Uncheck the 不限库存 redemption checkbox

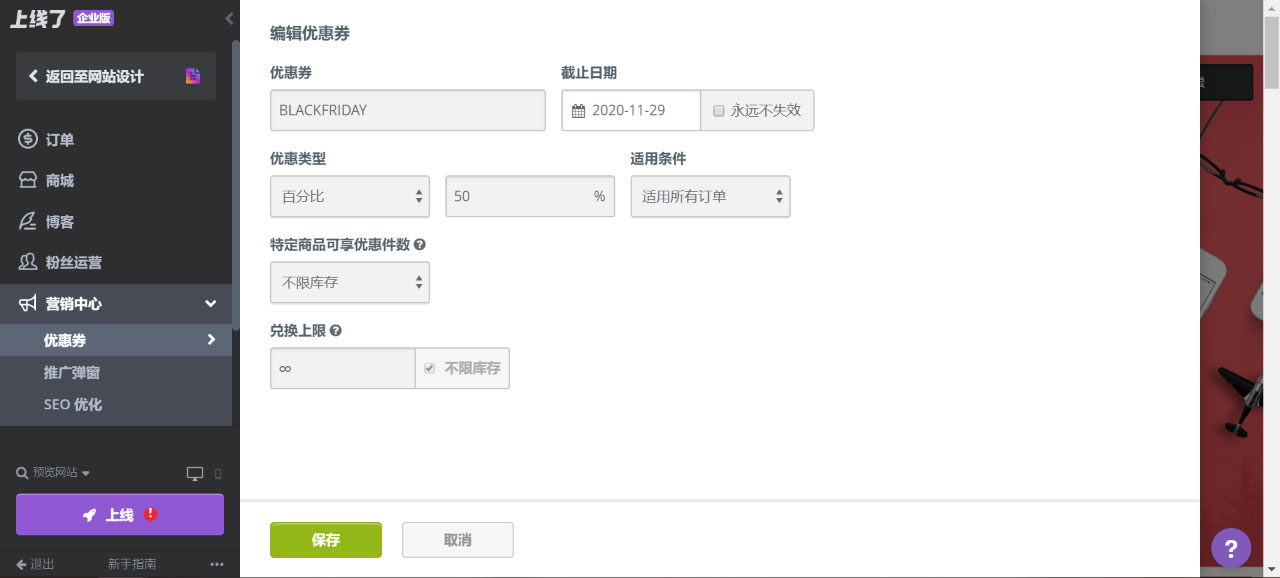[x=429, y=368]
